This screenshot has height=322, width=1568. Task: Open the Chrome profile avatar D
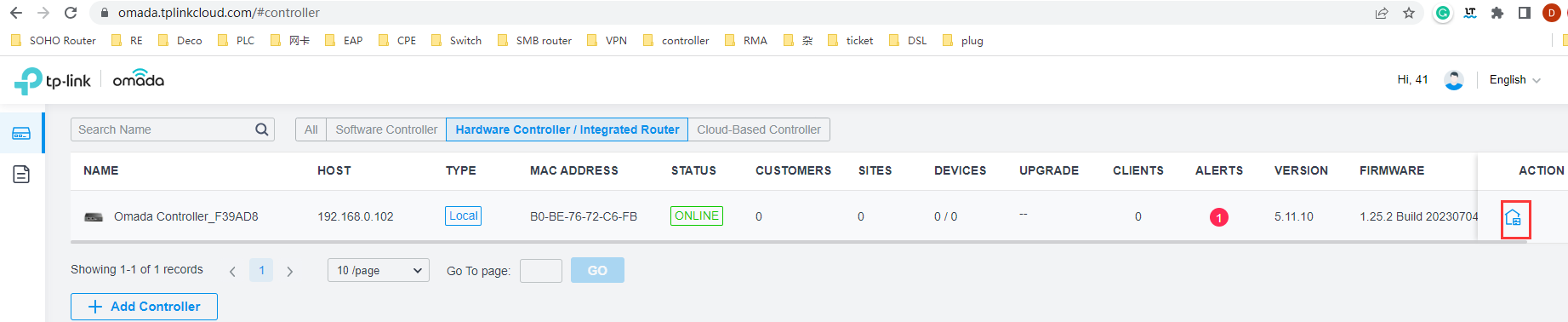coord(1551,13)
